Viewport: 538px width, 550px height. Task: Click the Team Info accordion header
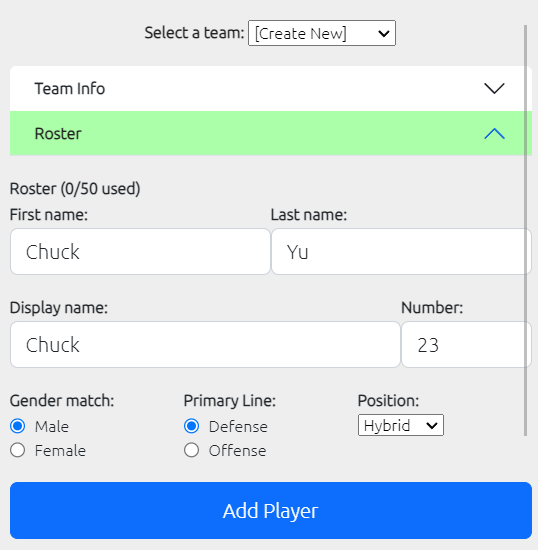(x=271, y=88)
